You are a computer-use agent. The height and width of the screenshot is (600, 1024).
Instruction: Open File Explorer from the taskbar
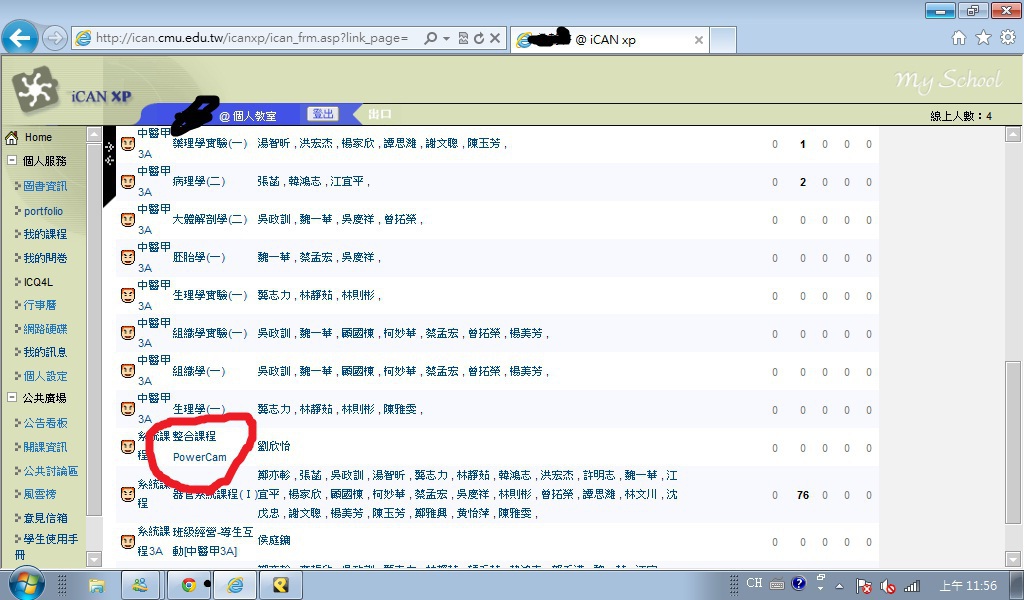[97, 584]
